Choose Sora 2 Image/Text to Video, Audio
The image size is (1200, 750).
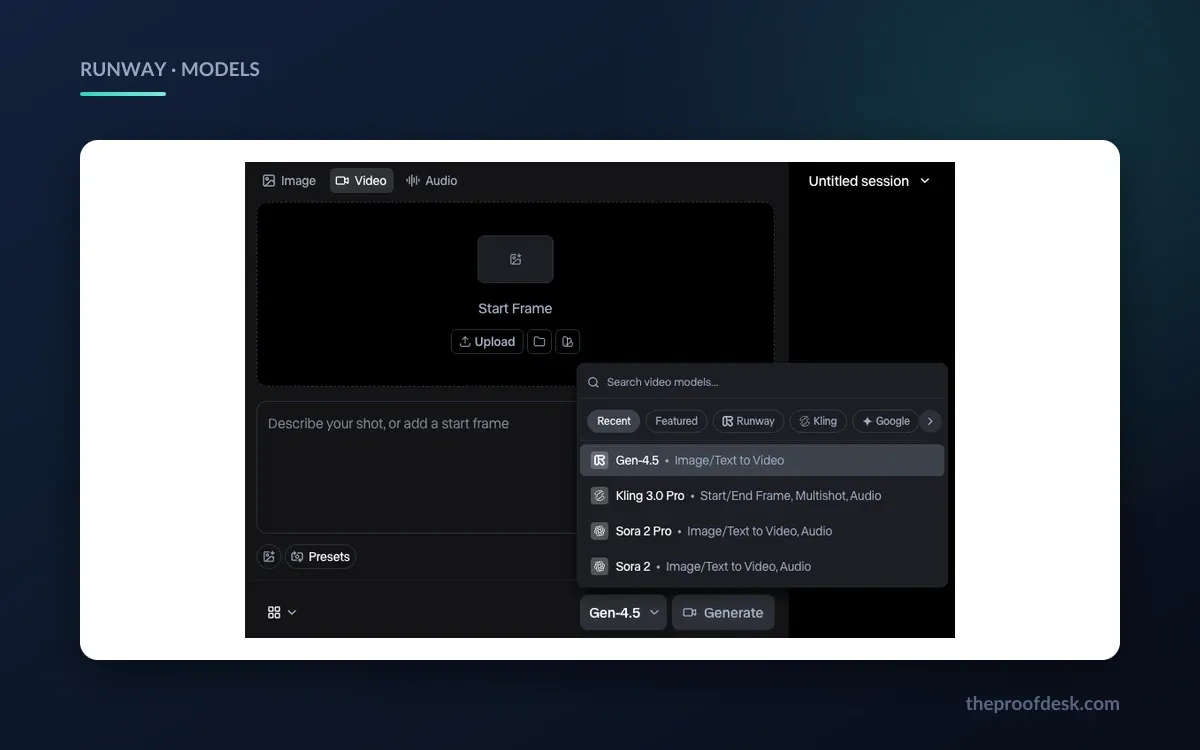pyautogui.click(x=762, y=566)
